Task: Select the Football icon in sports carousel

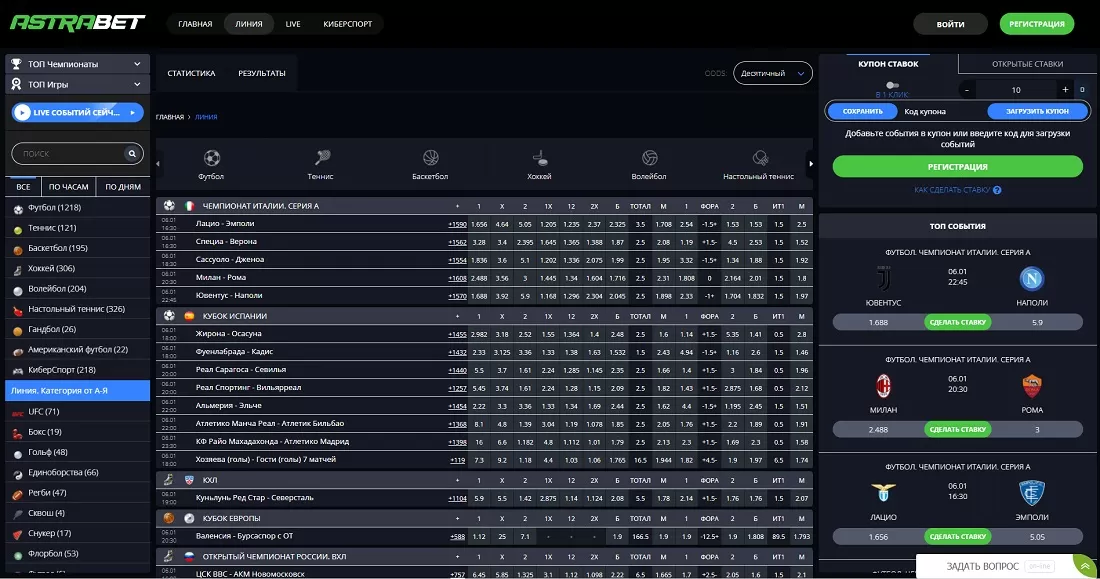Action: click(211, 158)
